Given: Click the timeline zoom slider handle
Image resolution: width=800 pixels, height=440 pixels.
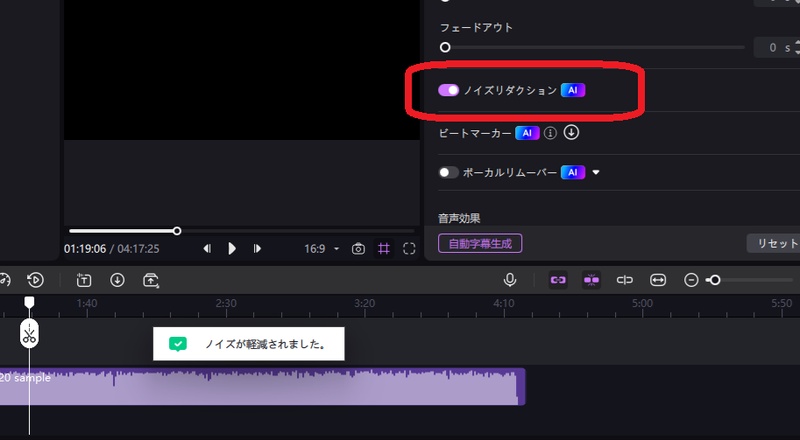Looking at the screenshot, I should pyautogui.click(x=715, y=280).
